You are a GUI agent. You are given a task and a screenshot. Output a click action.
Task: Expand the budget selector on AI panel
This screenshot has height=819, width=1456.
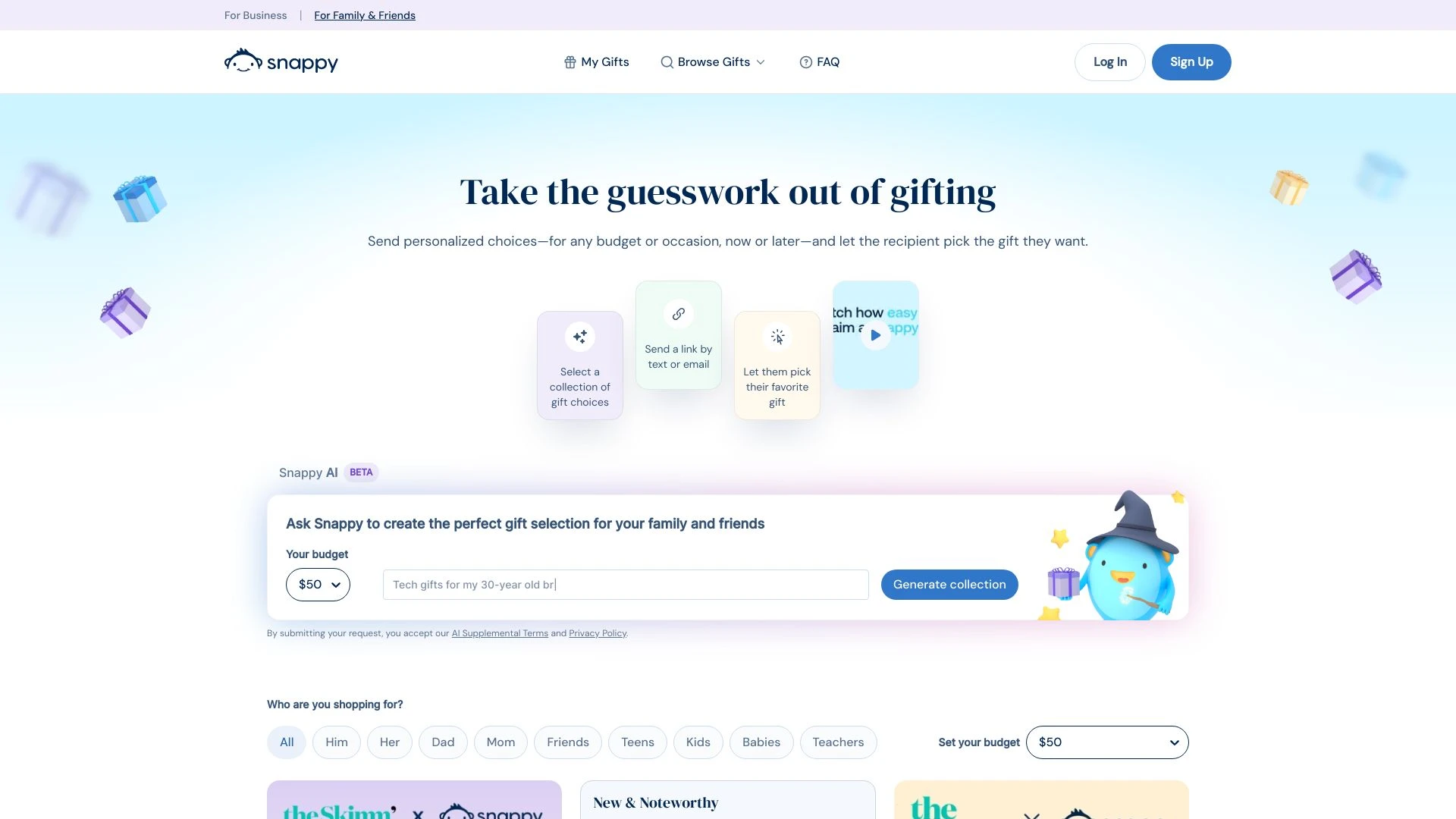coord(318,584)
